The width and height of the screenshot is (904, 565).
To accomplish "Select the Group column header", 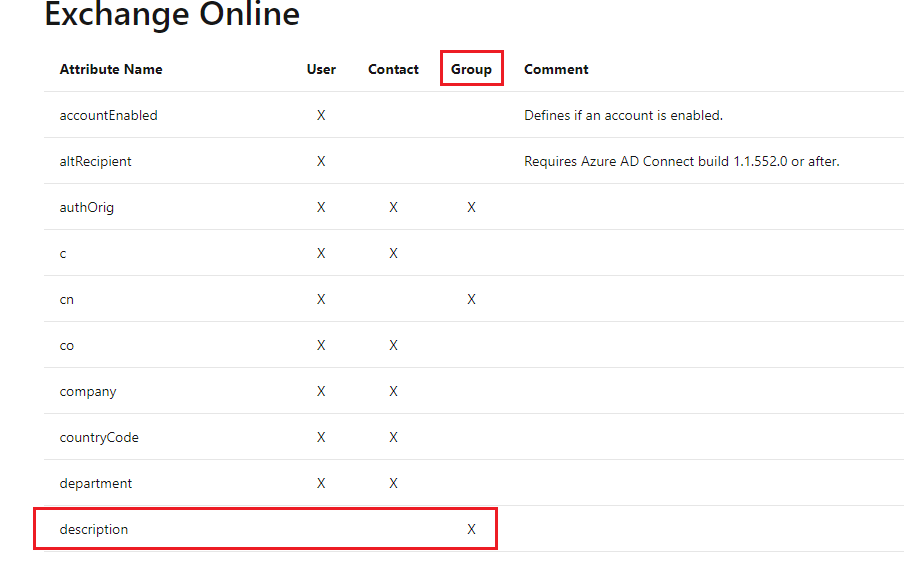I will coord(471,69).
